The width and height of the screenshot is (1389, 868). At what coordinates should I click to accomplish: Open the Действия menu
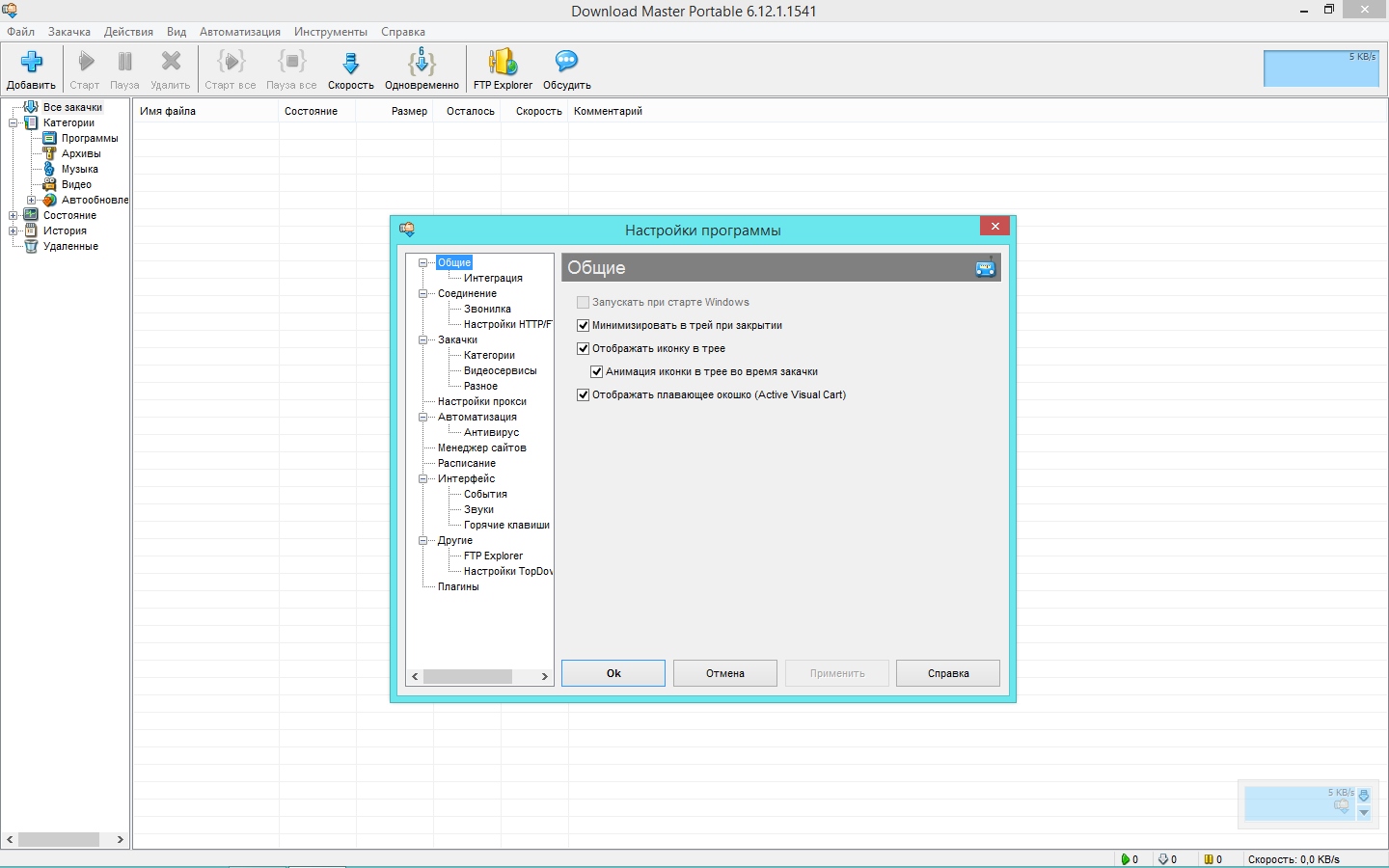pos(128,32)
